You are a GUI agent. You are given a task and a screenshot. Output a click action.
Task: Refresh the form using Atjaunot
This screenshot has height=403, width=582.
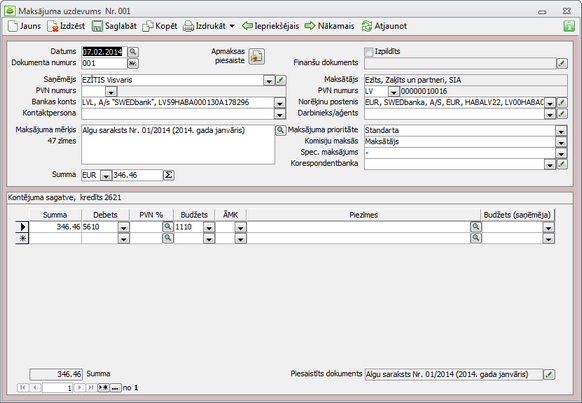coord(384,26)
